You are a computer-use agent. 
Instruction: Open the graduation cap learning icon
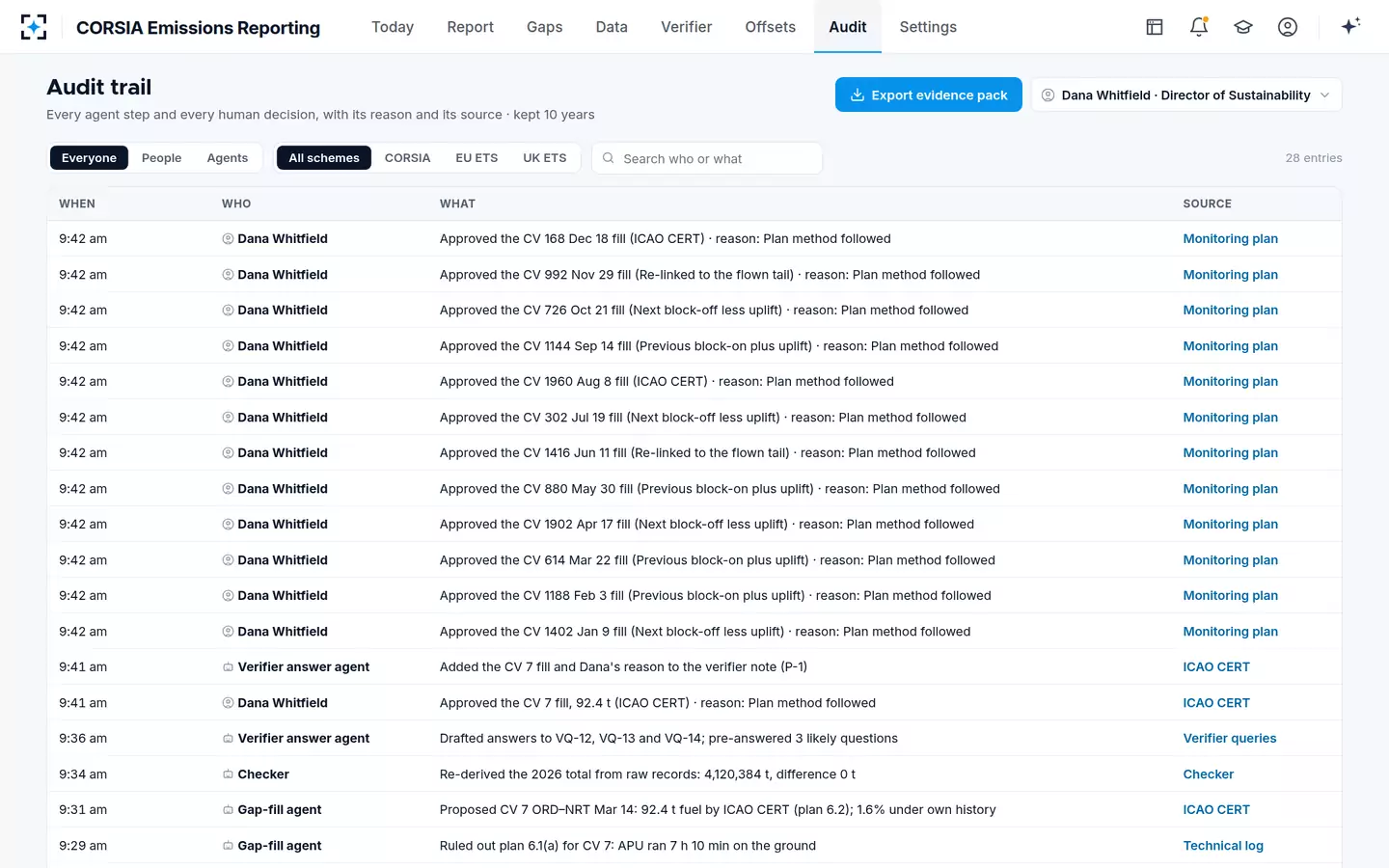(1243, 27)
